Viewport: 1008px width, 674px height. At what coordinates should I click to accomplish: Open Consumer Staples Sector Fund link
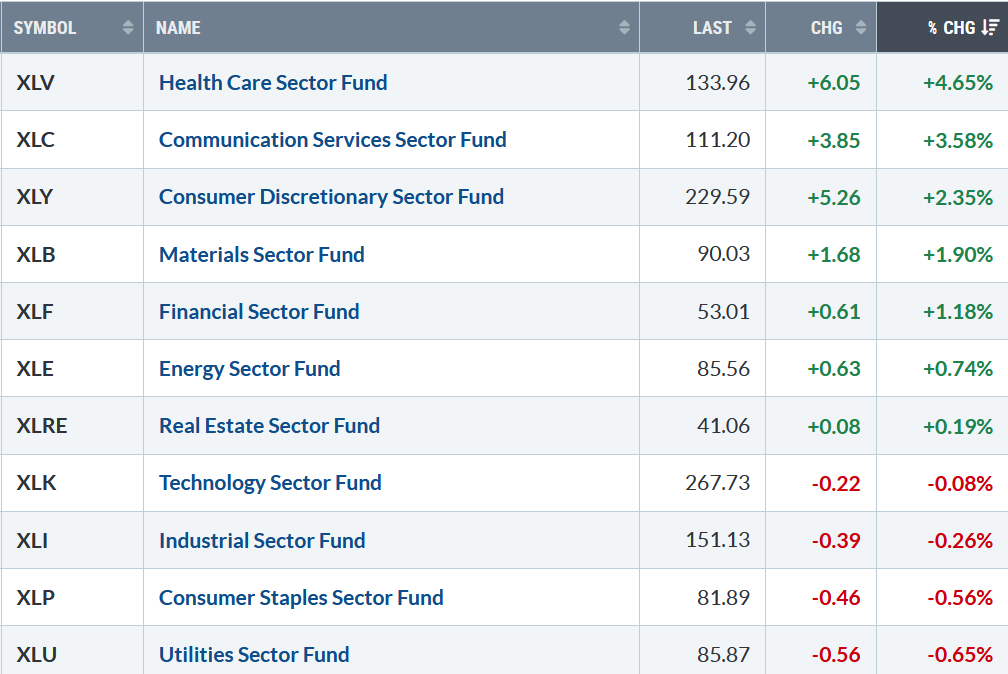(301, 598)
